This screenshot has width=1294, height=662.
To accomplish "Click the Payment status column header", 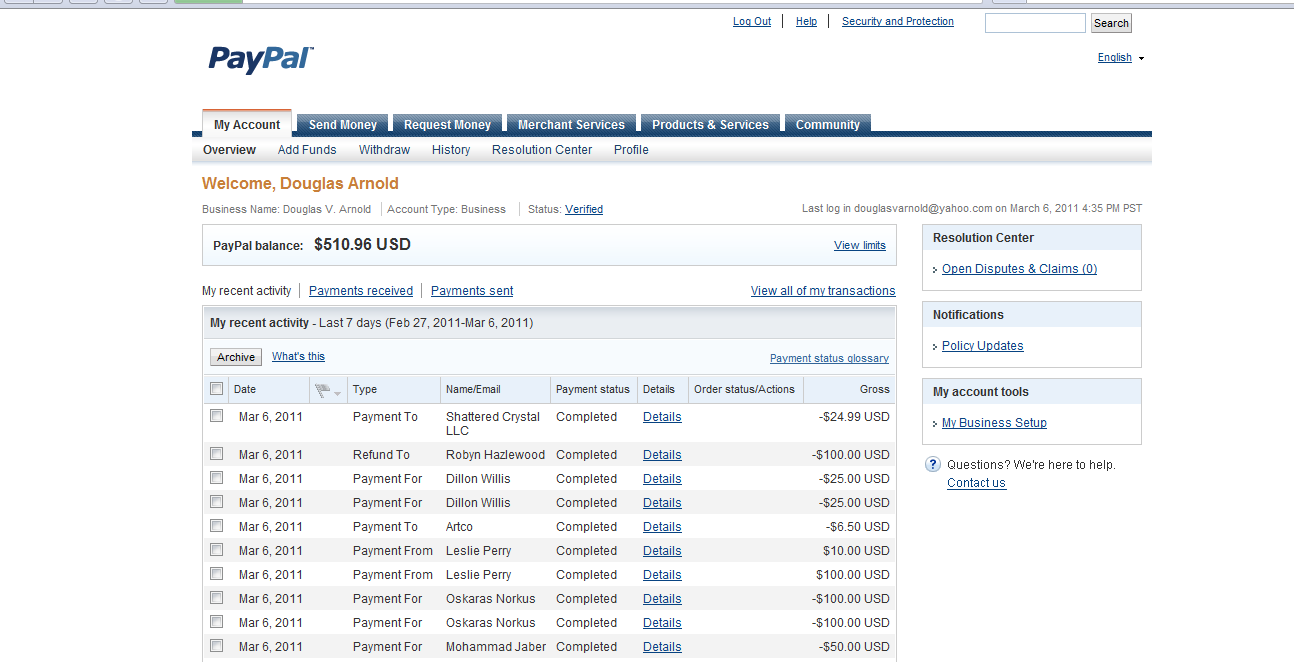I will pos(593,389).
